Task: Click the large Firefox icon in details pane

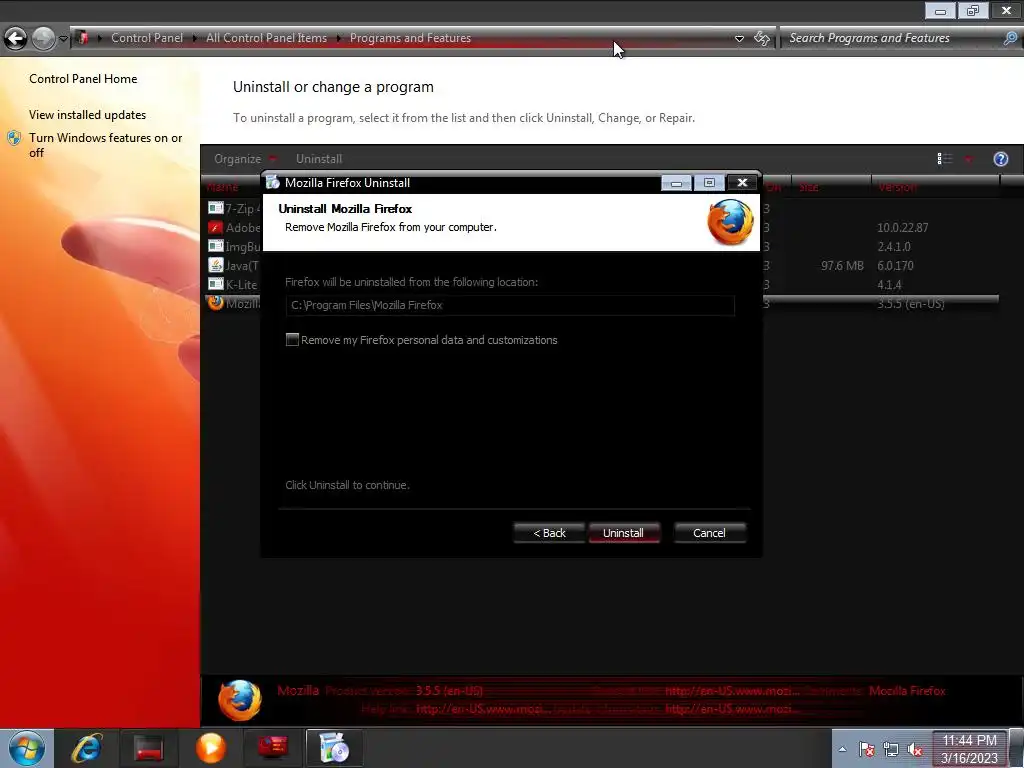Action: pyautogui.click(x=240, y=700)
